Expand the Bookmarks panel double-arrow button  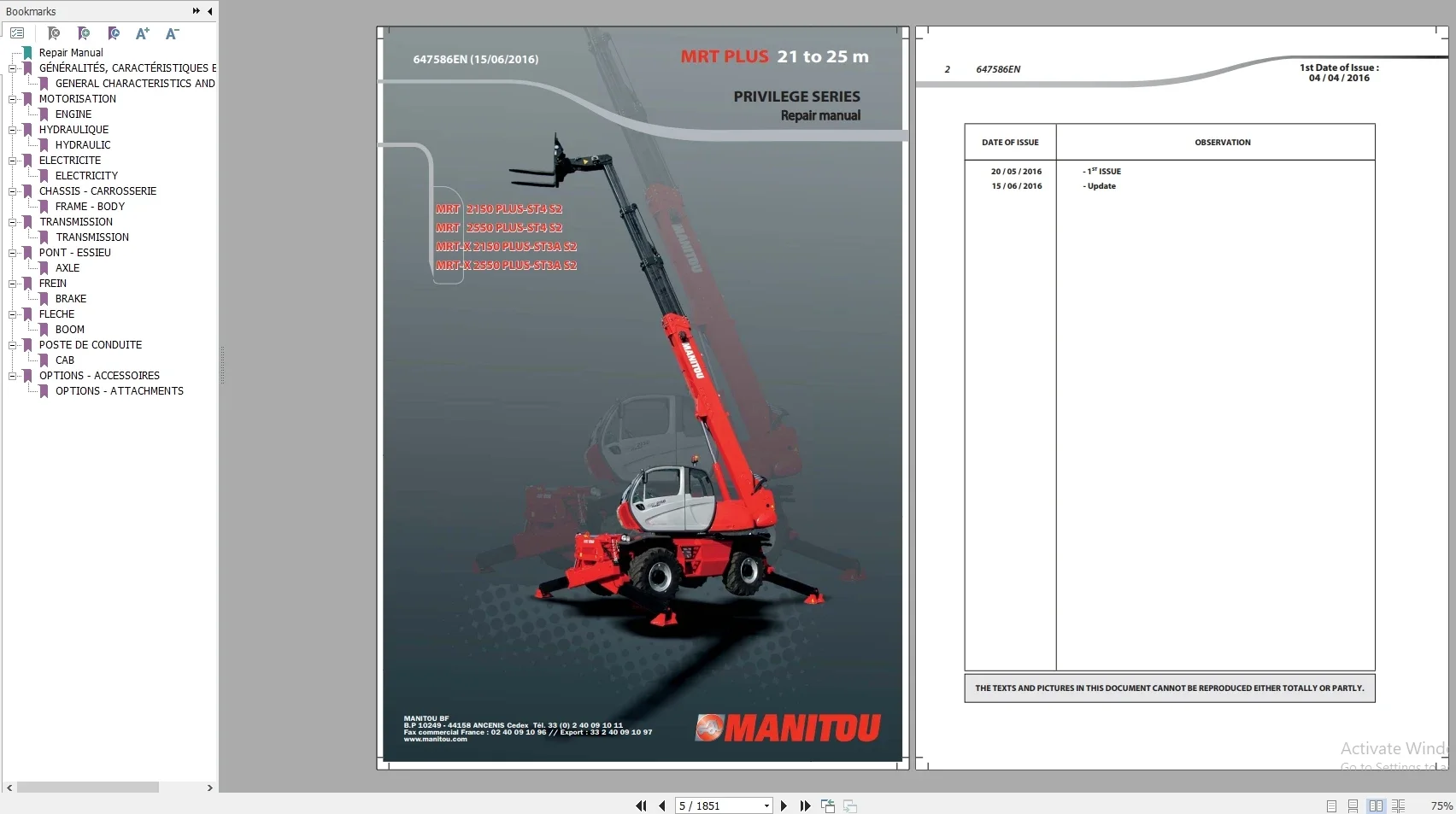(x=197, y=11)
